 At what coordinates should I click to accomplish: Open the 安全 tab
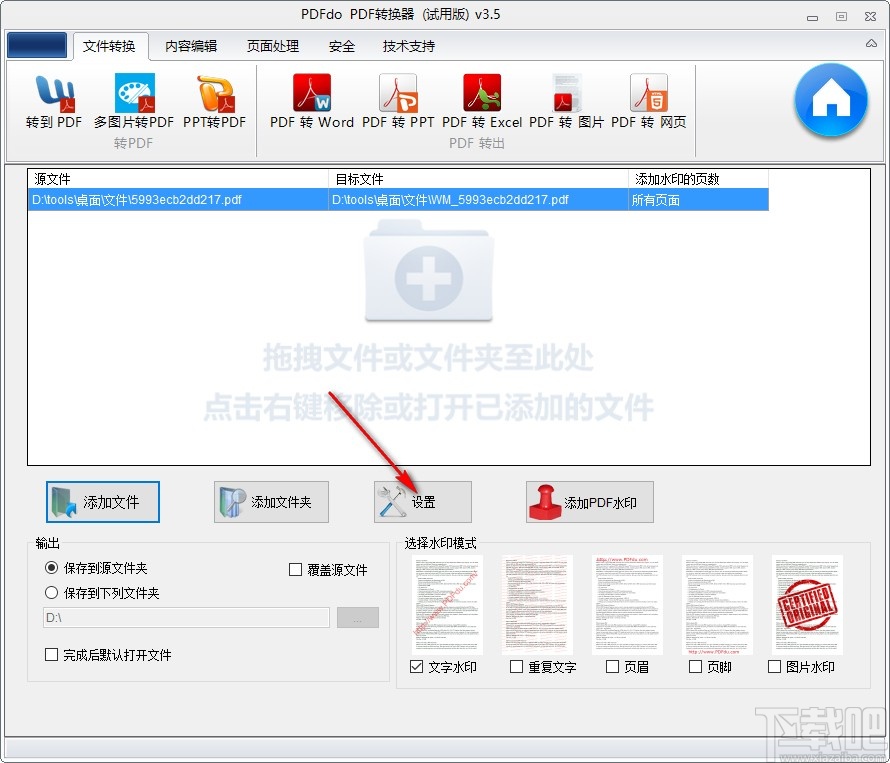[x=342, y=46]
